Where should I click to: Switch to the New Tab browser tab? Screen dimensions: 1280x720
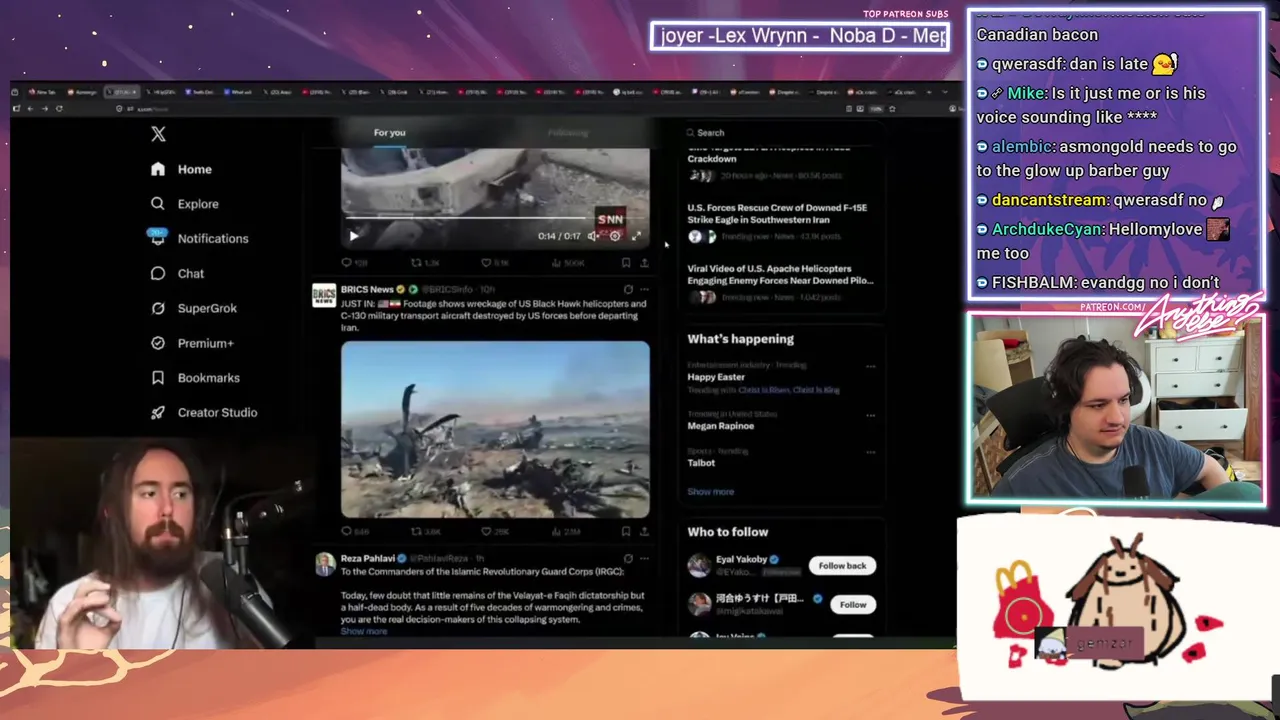click(x=42, y=92)
